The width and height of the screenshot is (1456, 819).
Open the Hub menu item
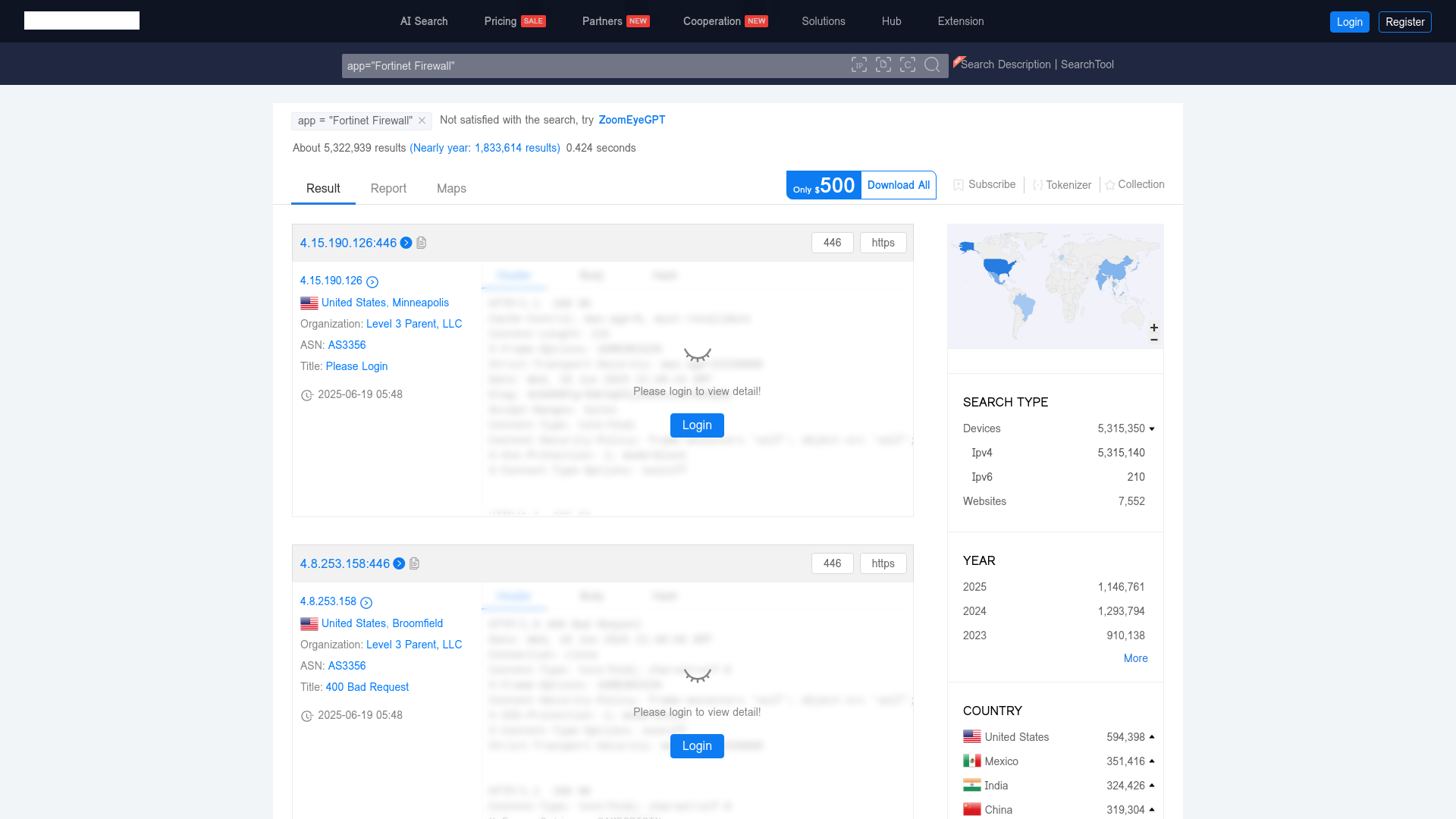[x=892, y=21]
